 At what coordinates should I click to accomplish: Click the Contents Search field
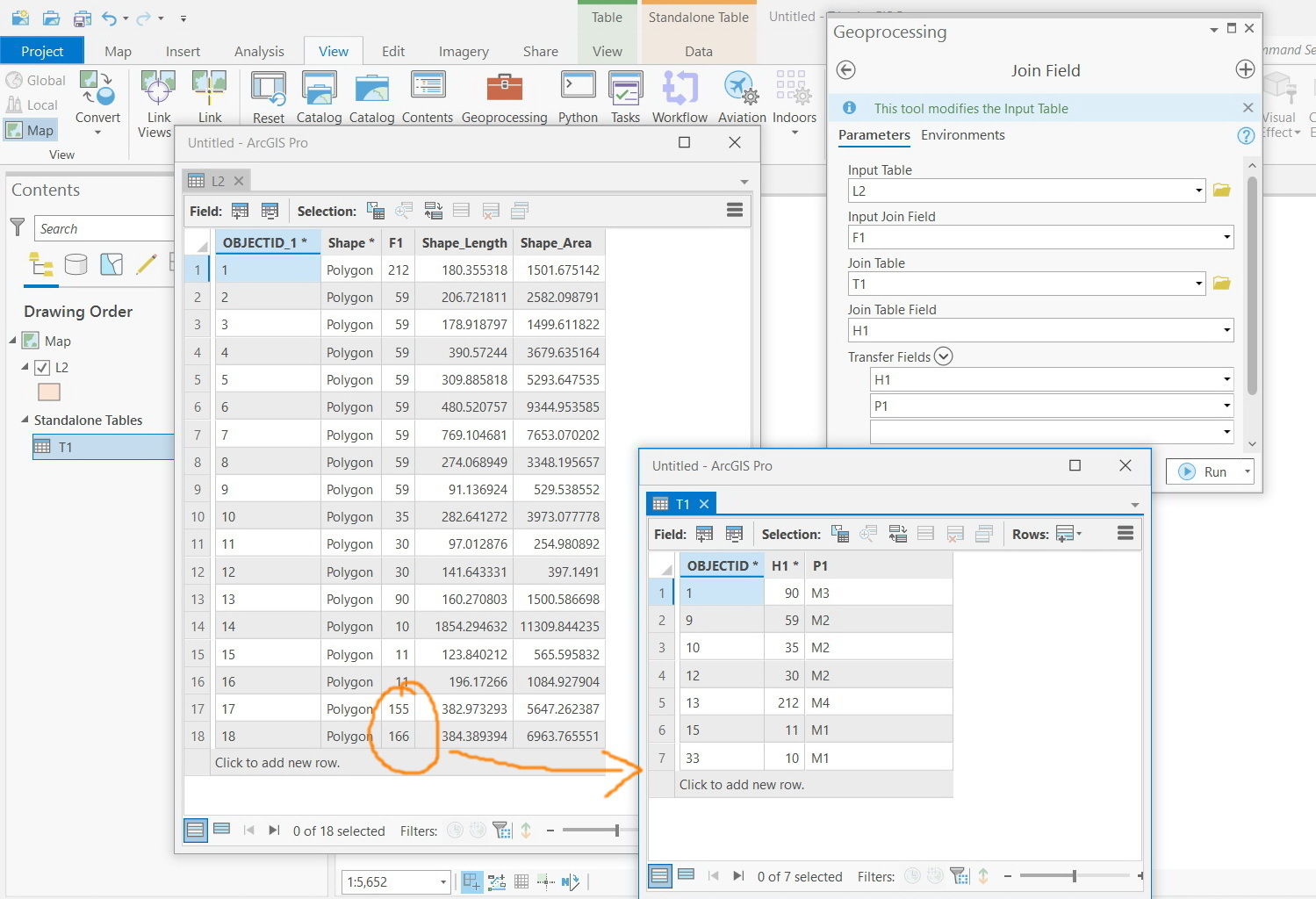[x=105, y=228]
